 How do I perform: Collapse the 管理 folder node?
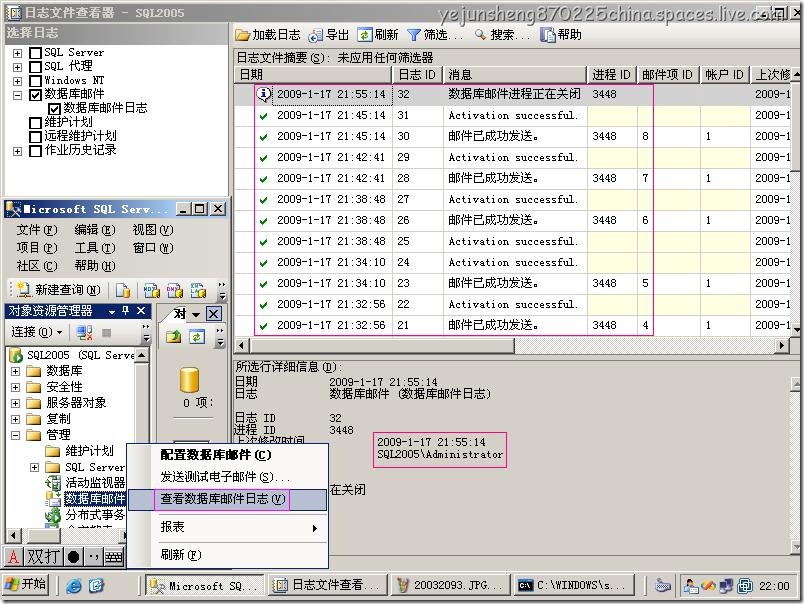pos(15,435)
